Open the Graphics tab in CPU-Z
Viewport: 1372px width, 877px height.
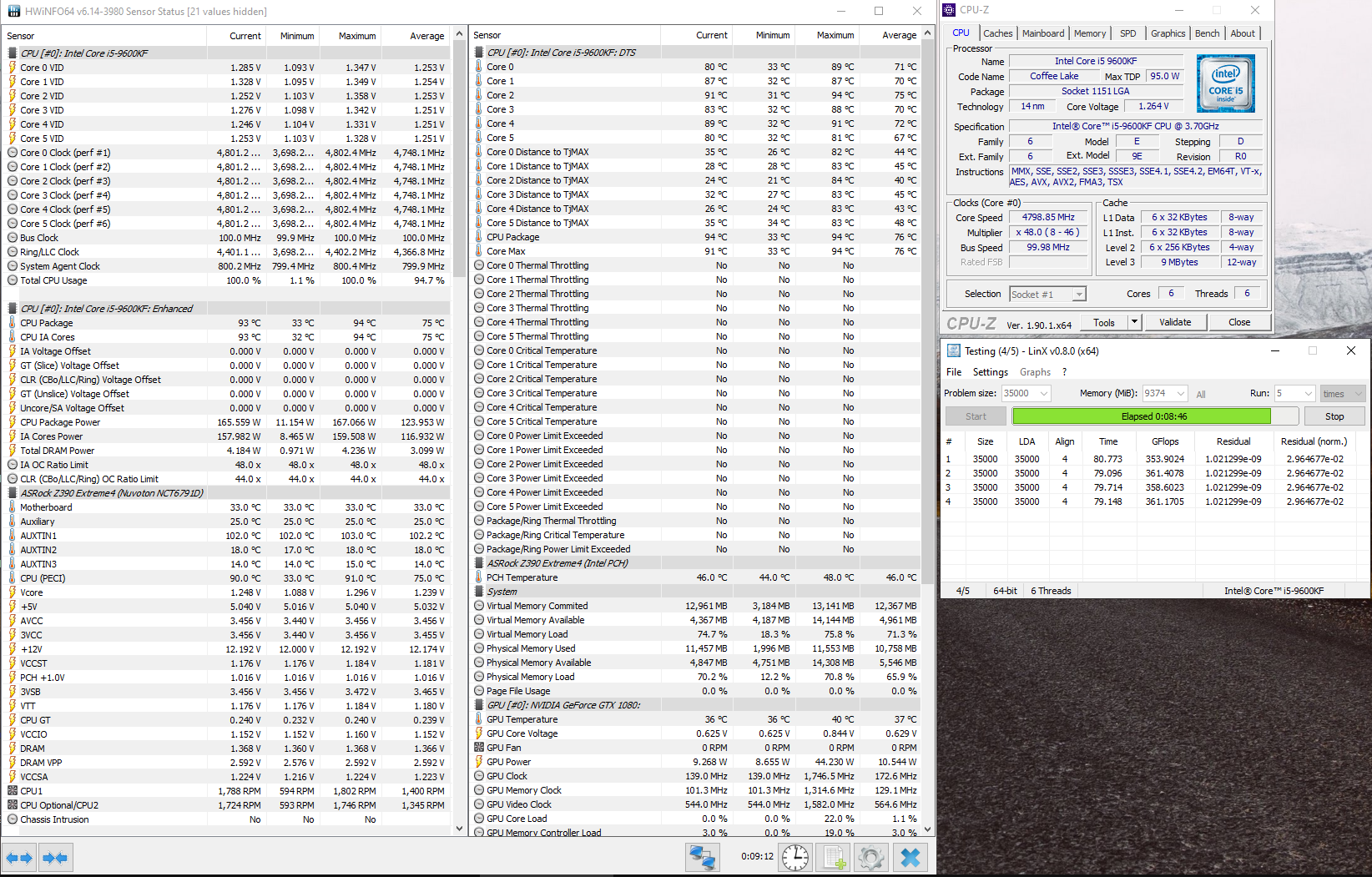(1168, 33)
